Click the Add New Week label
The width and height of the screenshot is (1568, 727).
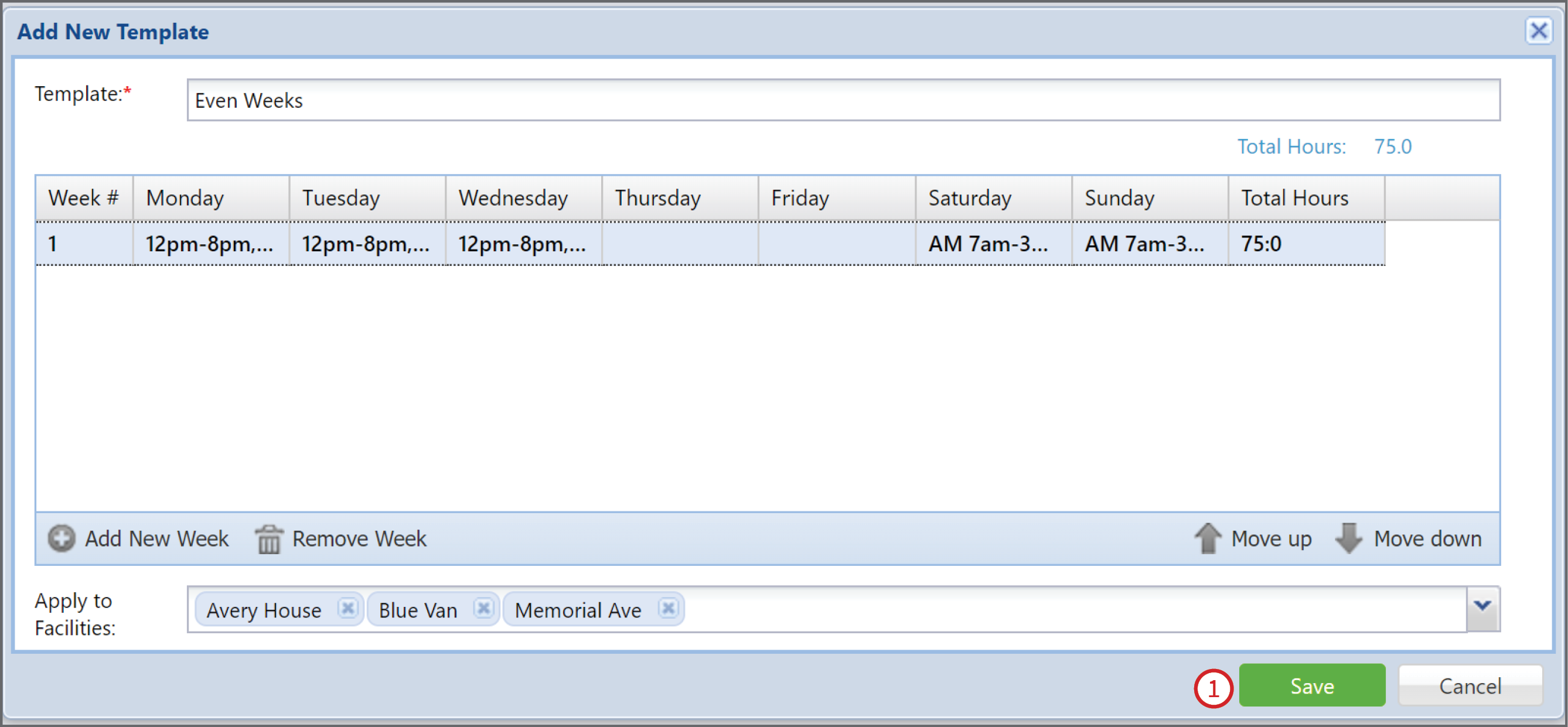point(156,539)
